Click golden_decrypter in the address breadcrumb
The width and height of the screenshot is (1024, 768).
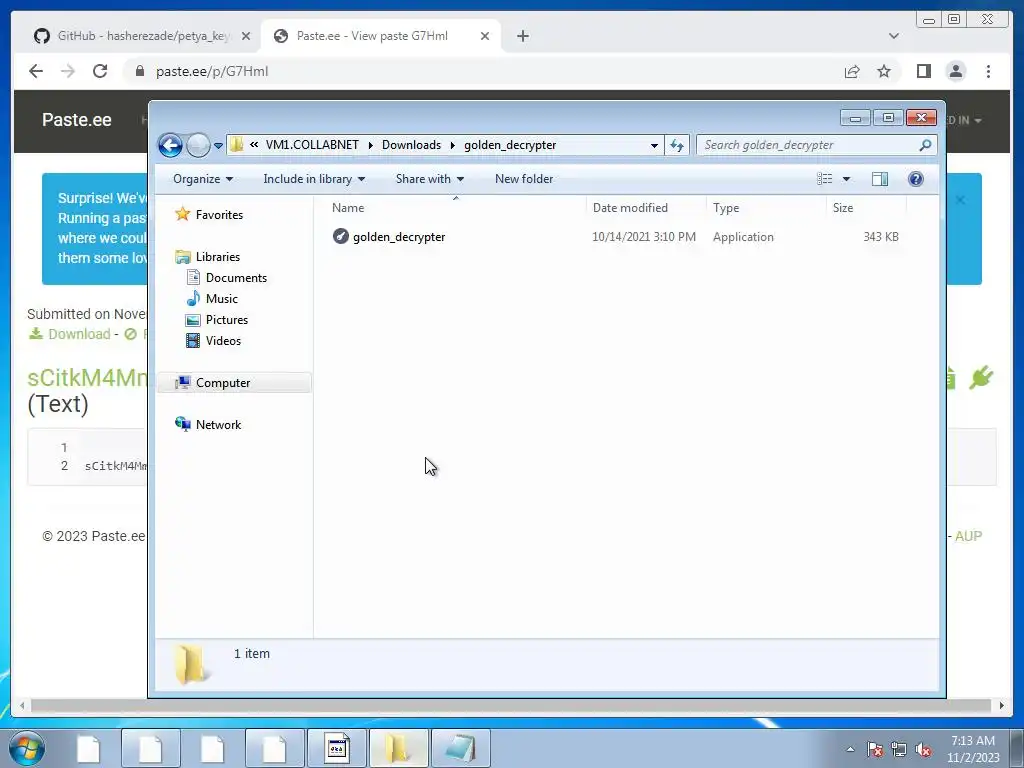510,145
